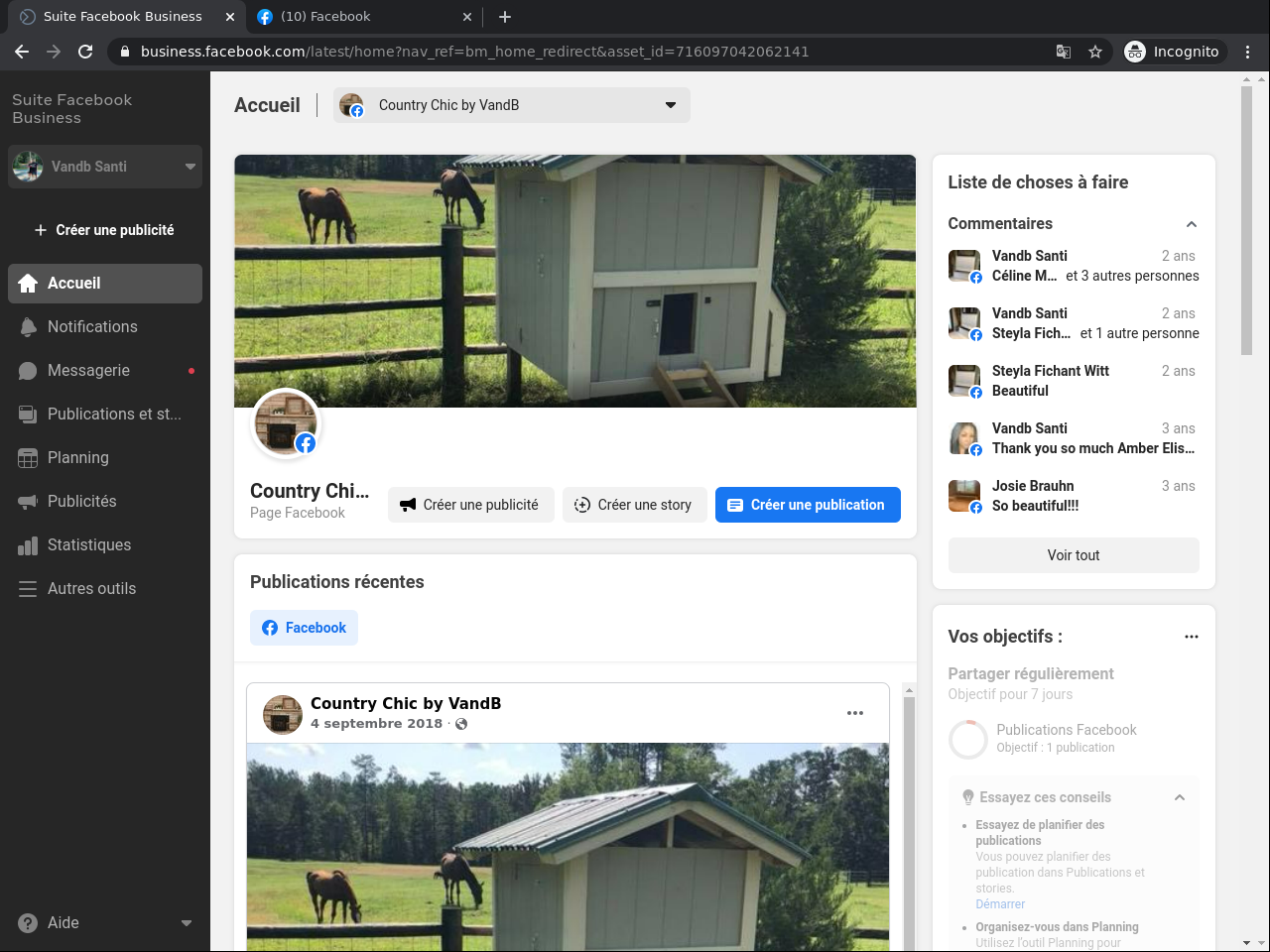Open Planning in the sidebar
The image size is (1270, 952).
point(105,458)
